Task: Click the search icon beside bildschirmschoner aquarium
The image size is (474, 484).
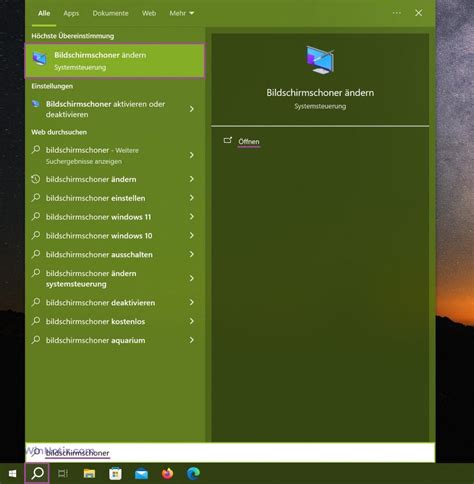Action: [x=36, y=340]
